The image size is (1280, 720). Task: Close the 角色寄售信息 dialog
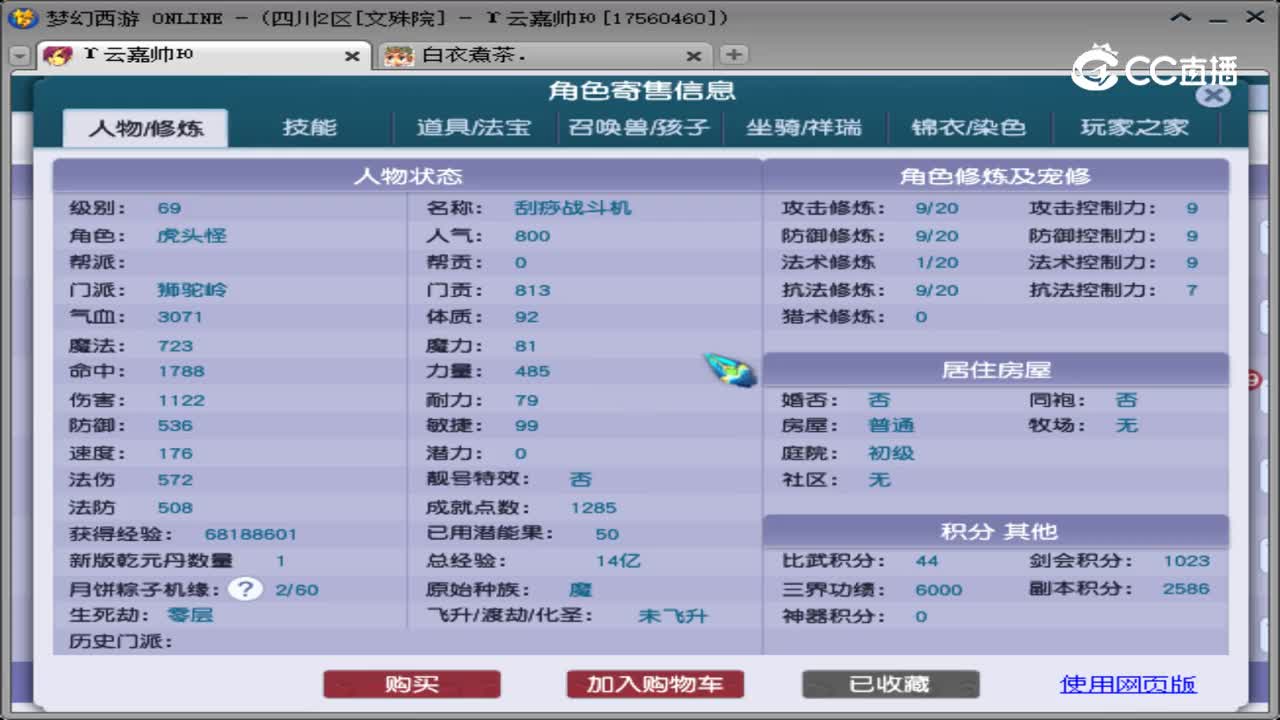tap(1213, 95)
